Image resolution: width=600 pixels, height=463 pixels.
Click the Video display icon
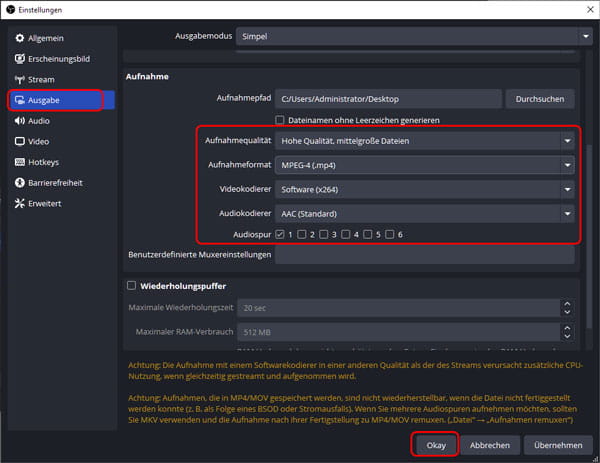(x=18, y=141)
